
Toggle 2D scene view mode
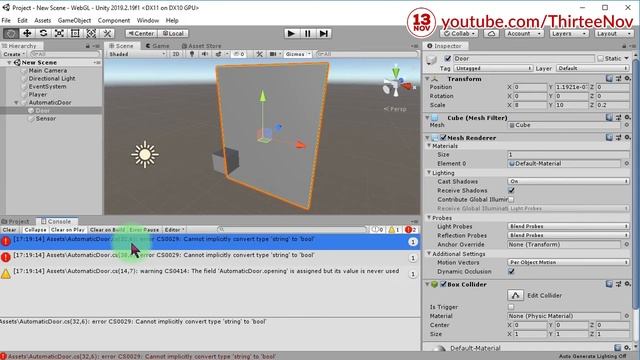click(x=176, y=54)
